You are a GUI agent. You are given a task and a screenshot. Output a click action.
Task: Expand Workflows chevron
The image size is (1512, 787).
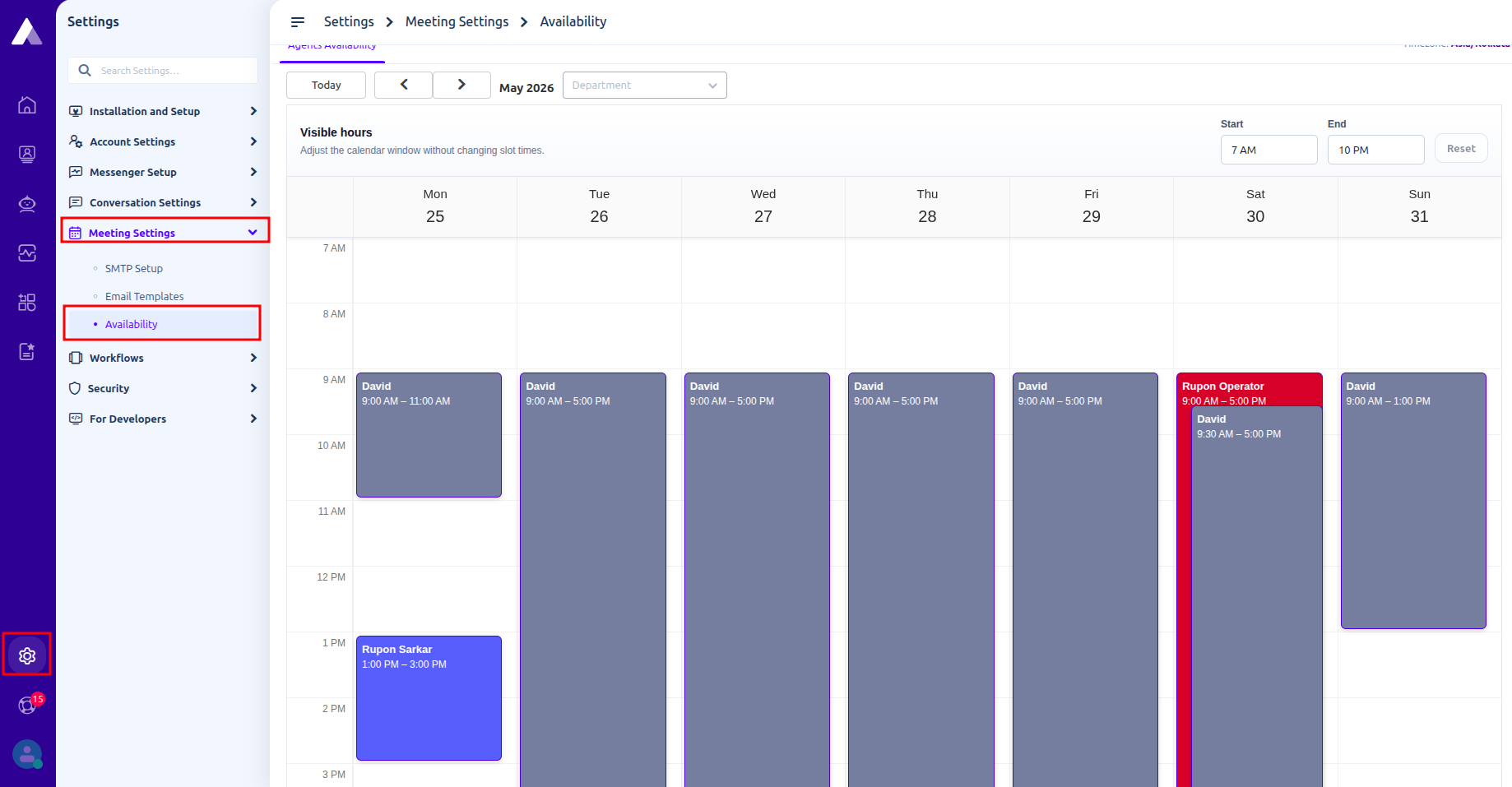(253, 358)
